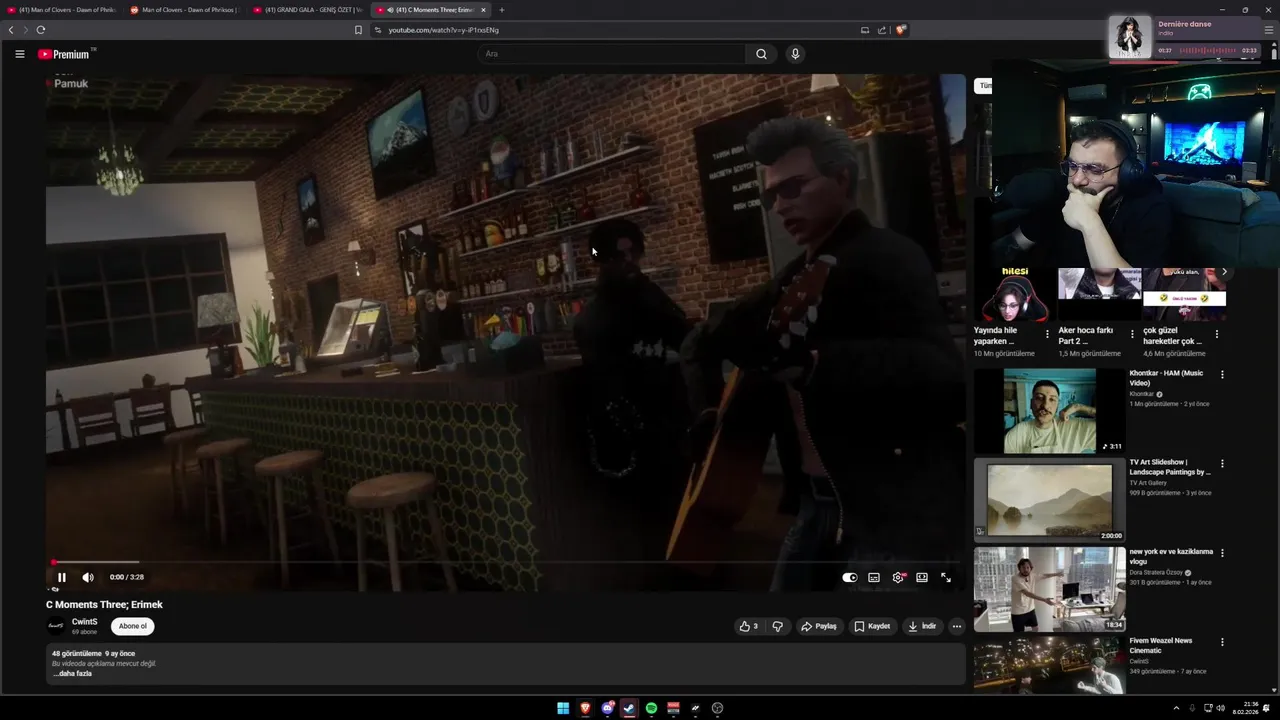
Task: Pause the YouTube video
Action: [61, 577]
